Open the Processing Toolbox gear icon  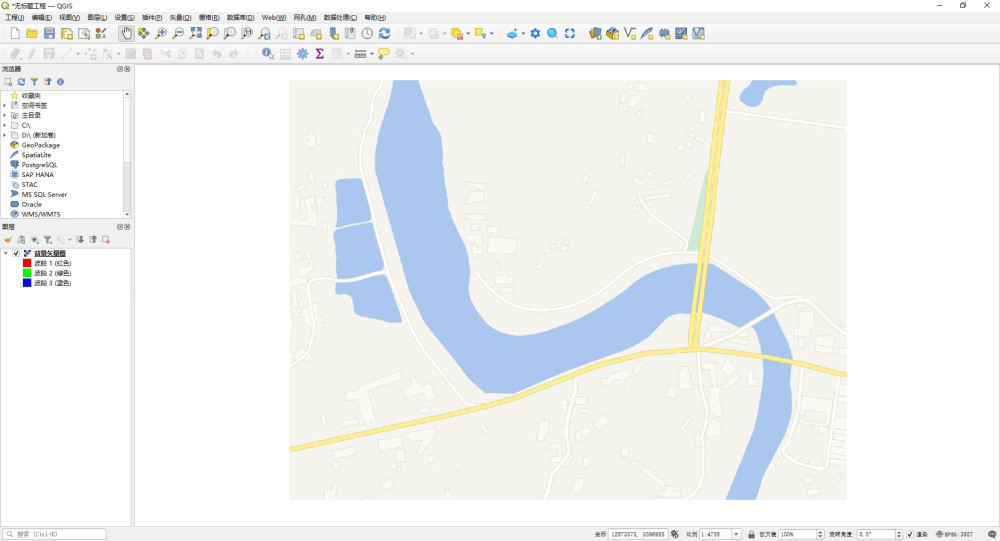tap(302, 54)
